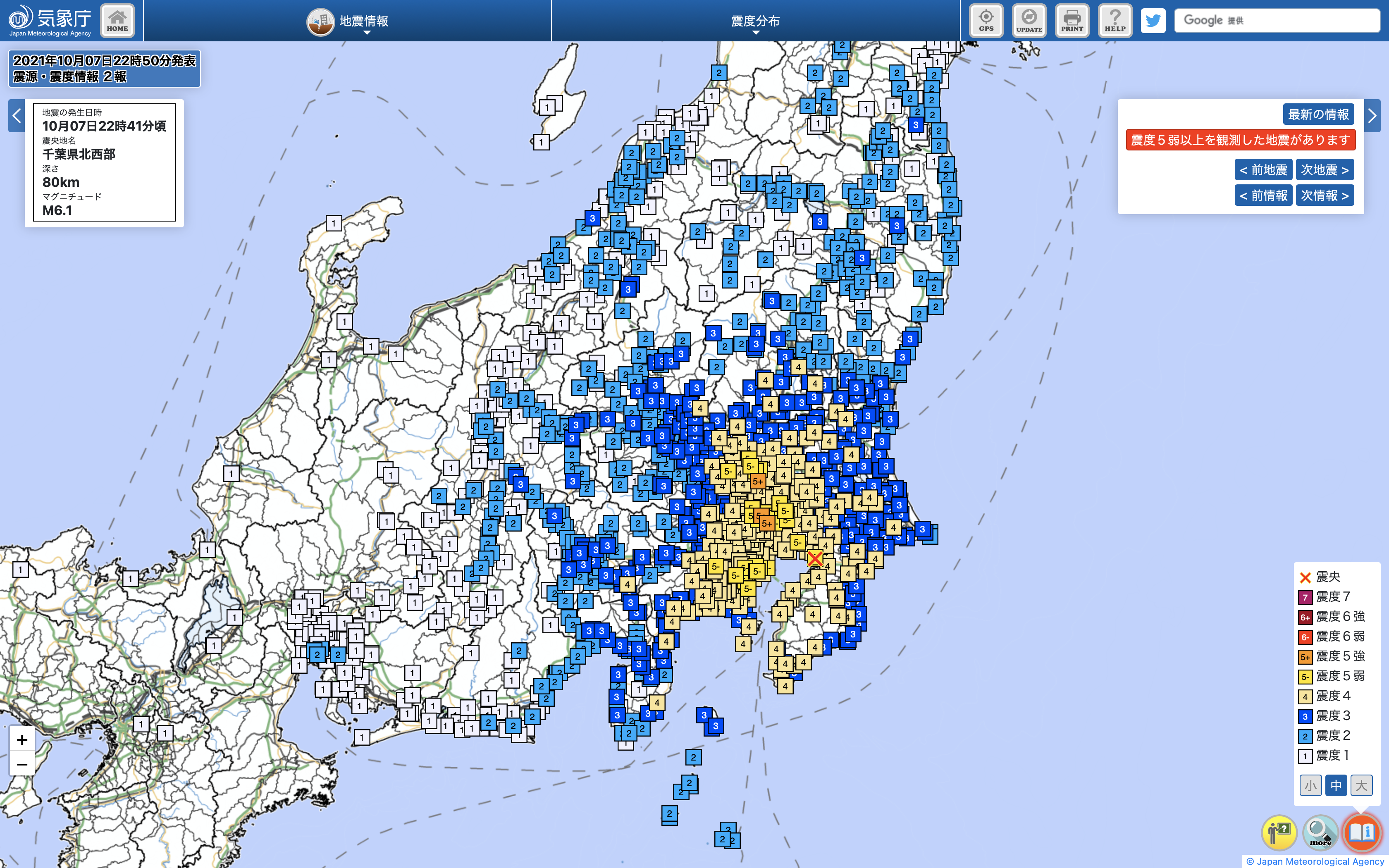The image size is (1389, 868).
Task: Open the 地震情報 dropdown menu
Action: [x=363, y=22]
